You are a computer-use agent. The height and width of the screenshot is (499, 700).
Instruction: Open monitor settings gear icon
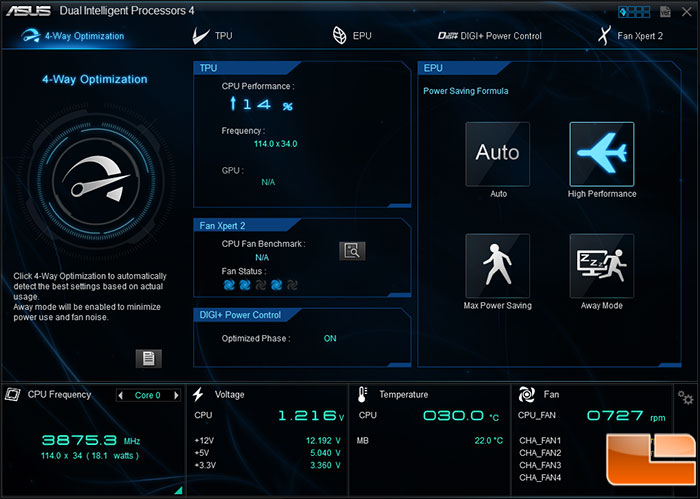(685, 397)
